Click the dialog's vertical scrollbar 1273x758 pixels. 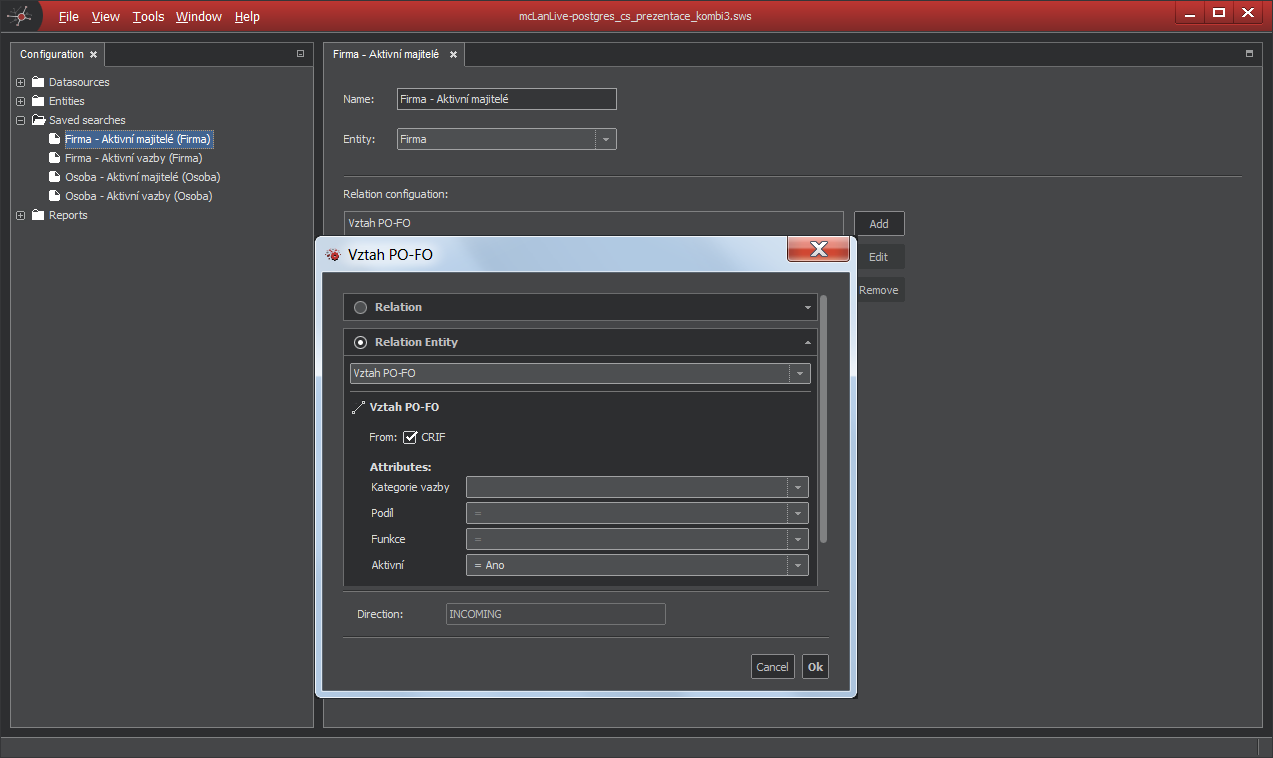[x=823, y=420]
